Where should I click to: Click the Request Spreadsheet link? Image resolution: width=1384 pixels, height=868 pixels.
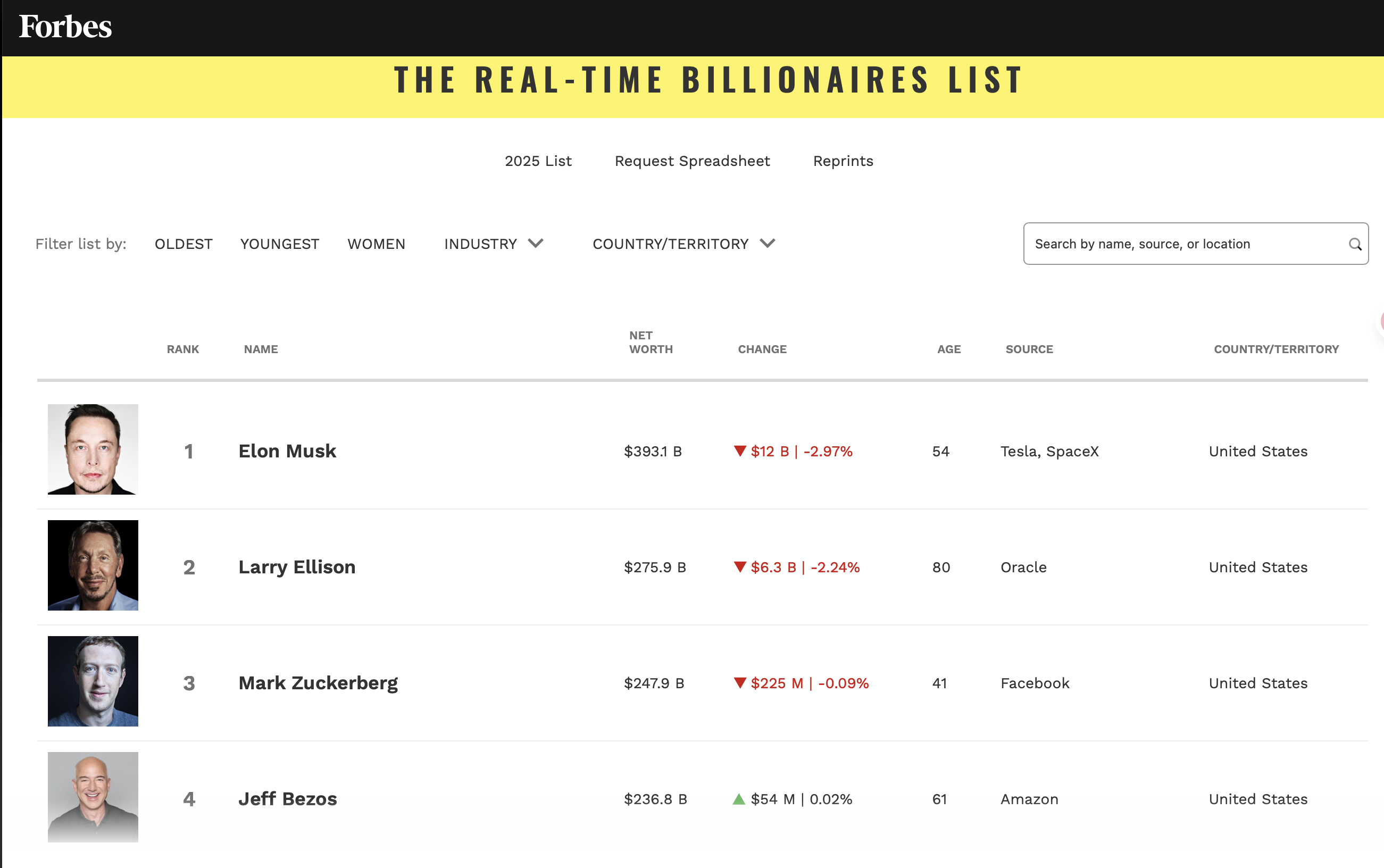click(691, 161)
